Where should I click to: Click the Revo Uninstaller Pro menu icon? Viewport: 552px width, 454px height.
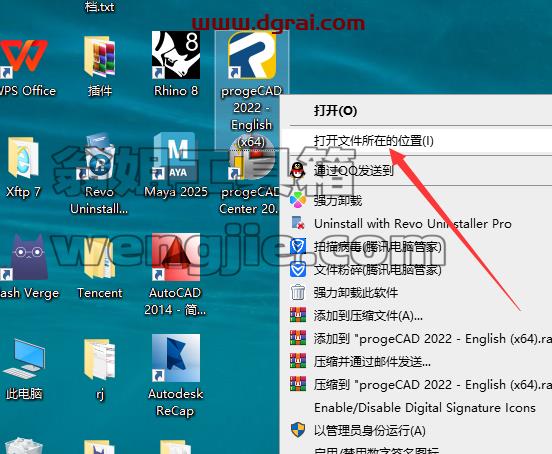[298, 223]
